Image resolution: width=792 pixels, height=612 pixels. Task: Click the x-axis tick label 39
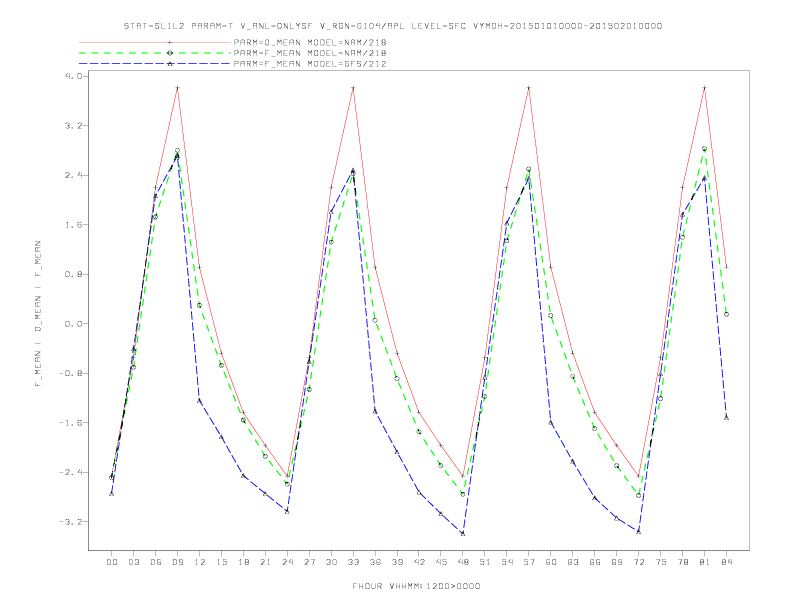(397, 562)
